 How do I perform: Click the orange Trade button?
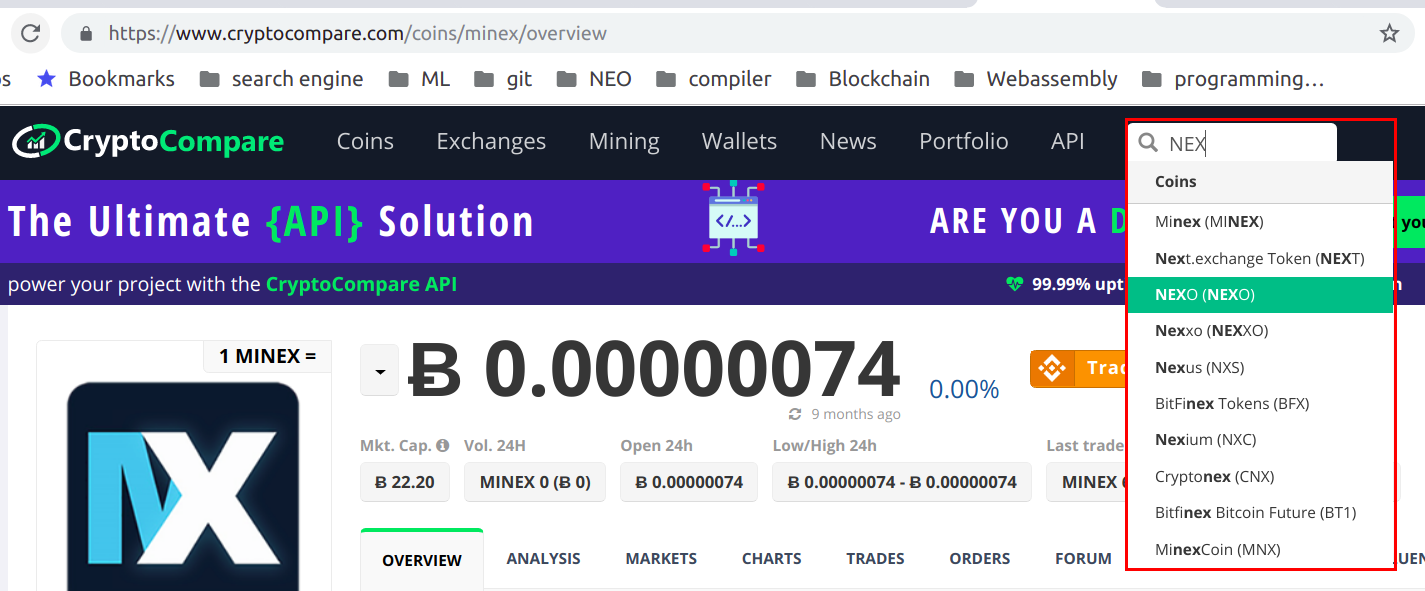1078,369
